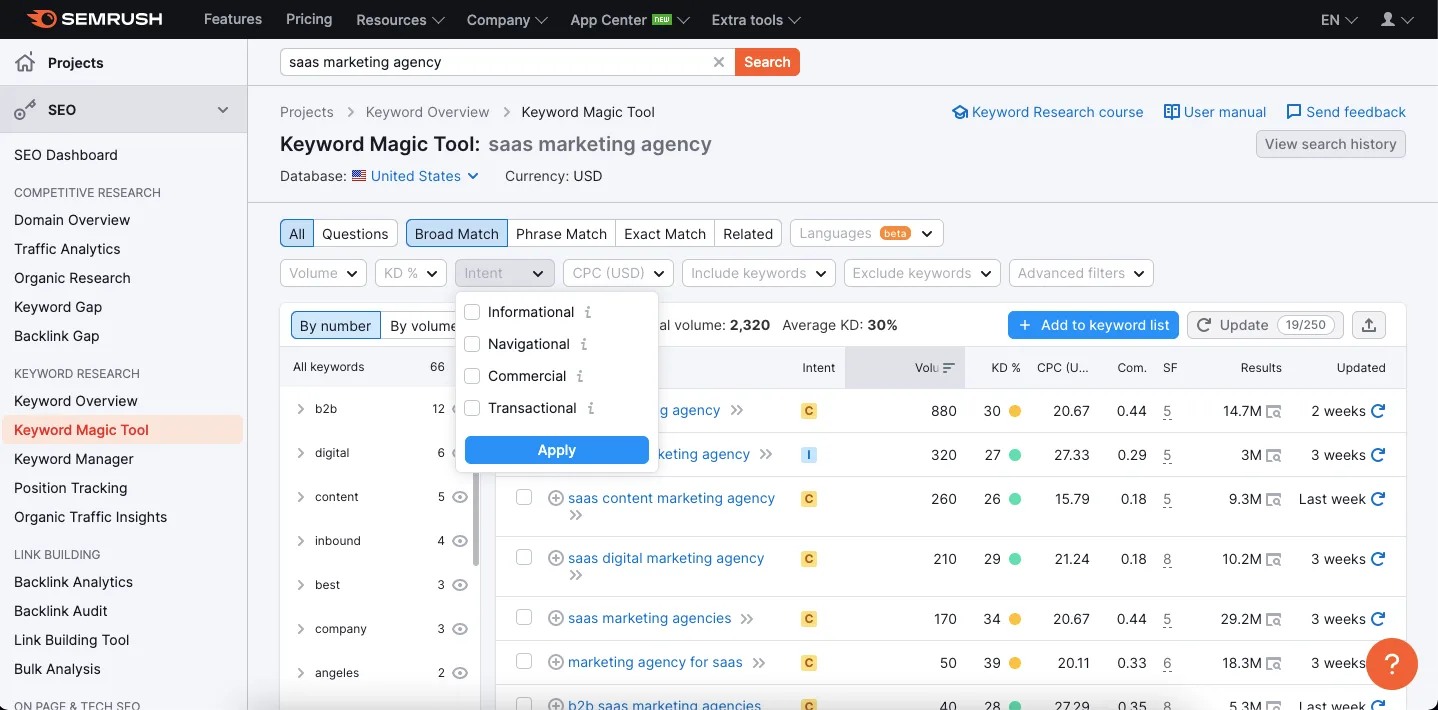Screen dimensions: 1438x710
Task: Open the Keyword Research course link
Action: (x=1048, y=112)
